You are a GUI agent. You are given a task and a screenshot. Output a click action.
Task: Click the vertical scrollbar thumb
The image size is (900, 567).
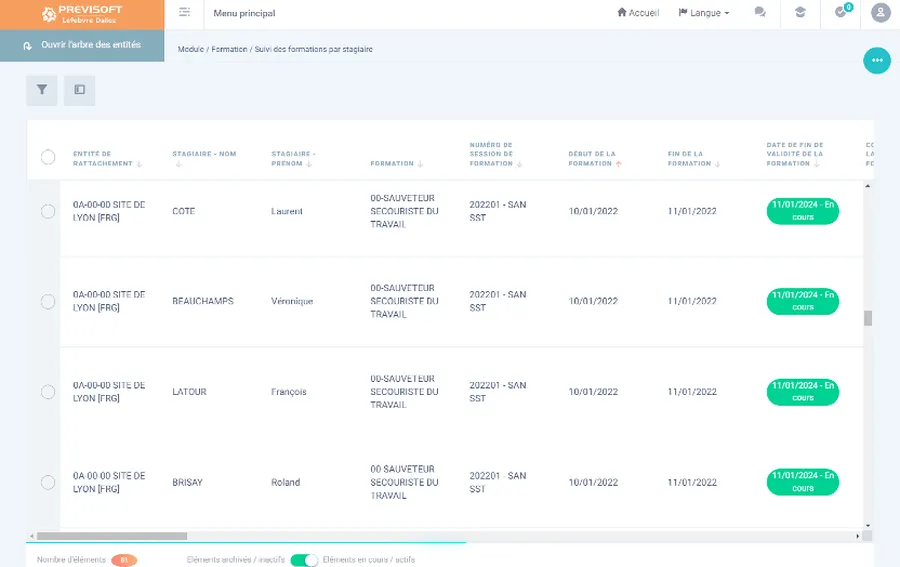(x=868, y=318)
